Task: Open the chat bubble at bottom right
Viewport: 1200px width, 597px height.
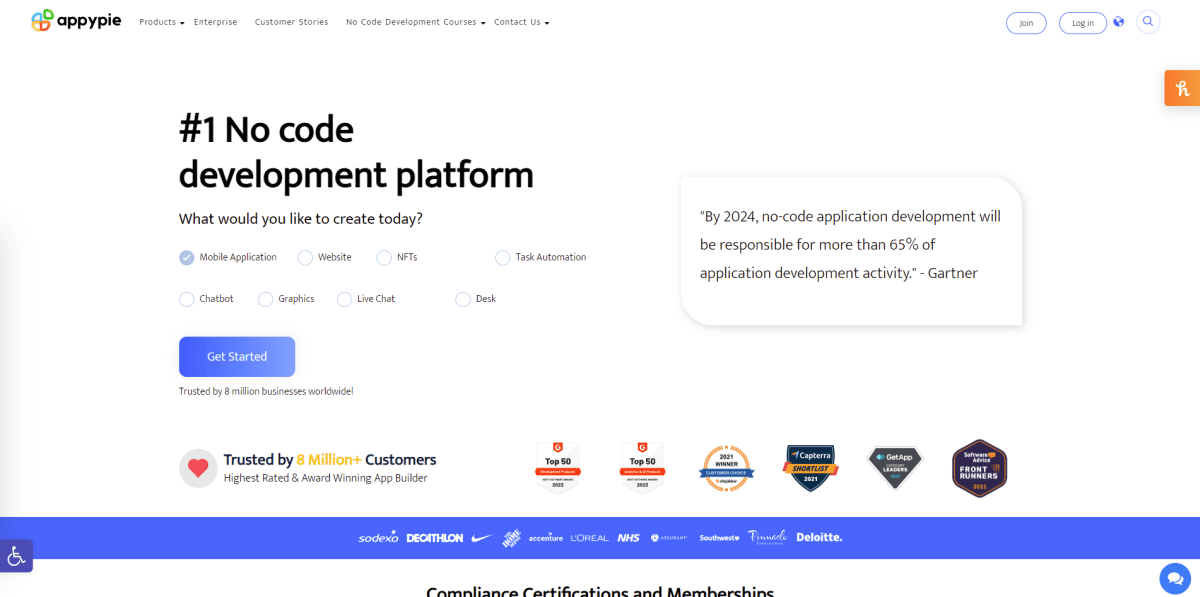Action: (1174, 578)
